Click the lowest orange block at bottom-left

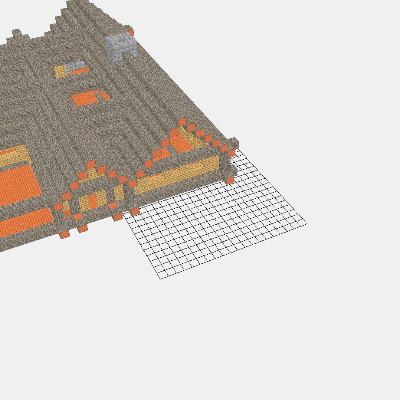[65, 235]
